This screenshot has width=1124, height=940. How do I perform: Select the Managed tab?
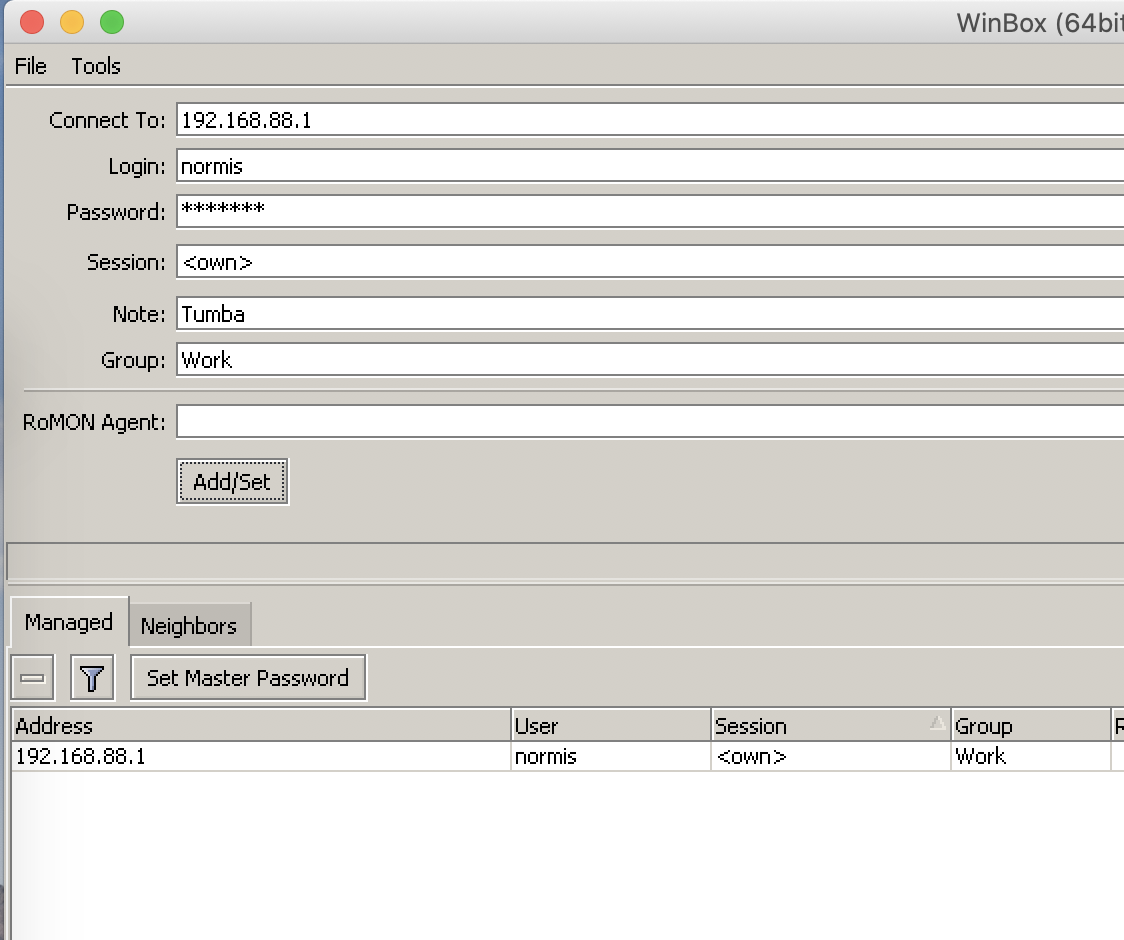tap(67, 621)
